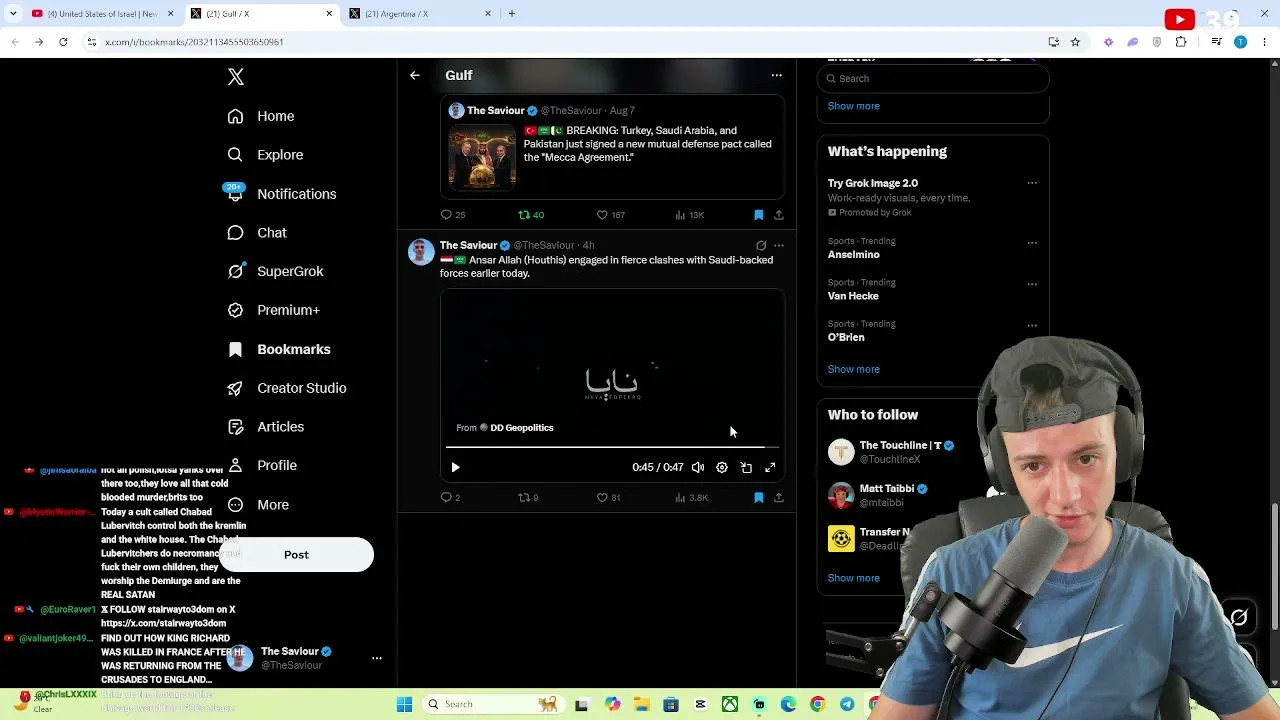The width and height of the screenshot is (1280, 720).
Task: Open Notifications in the sidebar
Action: pos(281,194)
